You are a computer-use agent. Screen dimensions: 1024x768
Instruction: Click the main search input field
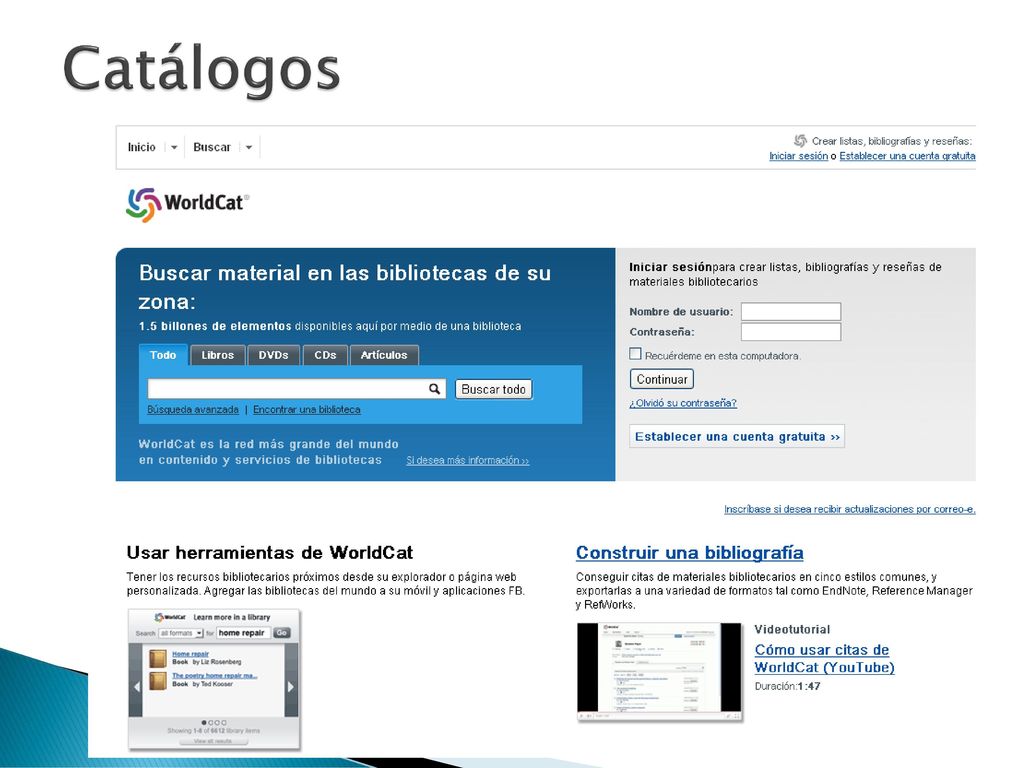click(296, 389)
